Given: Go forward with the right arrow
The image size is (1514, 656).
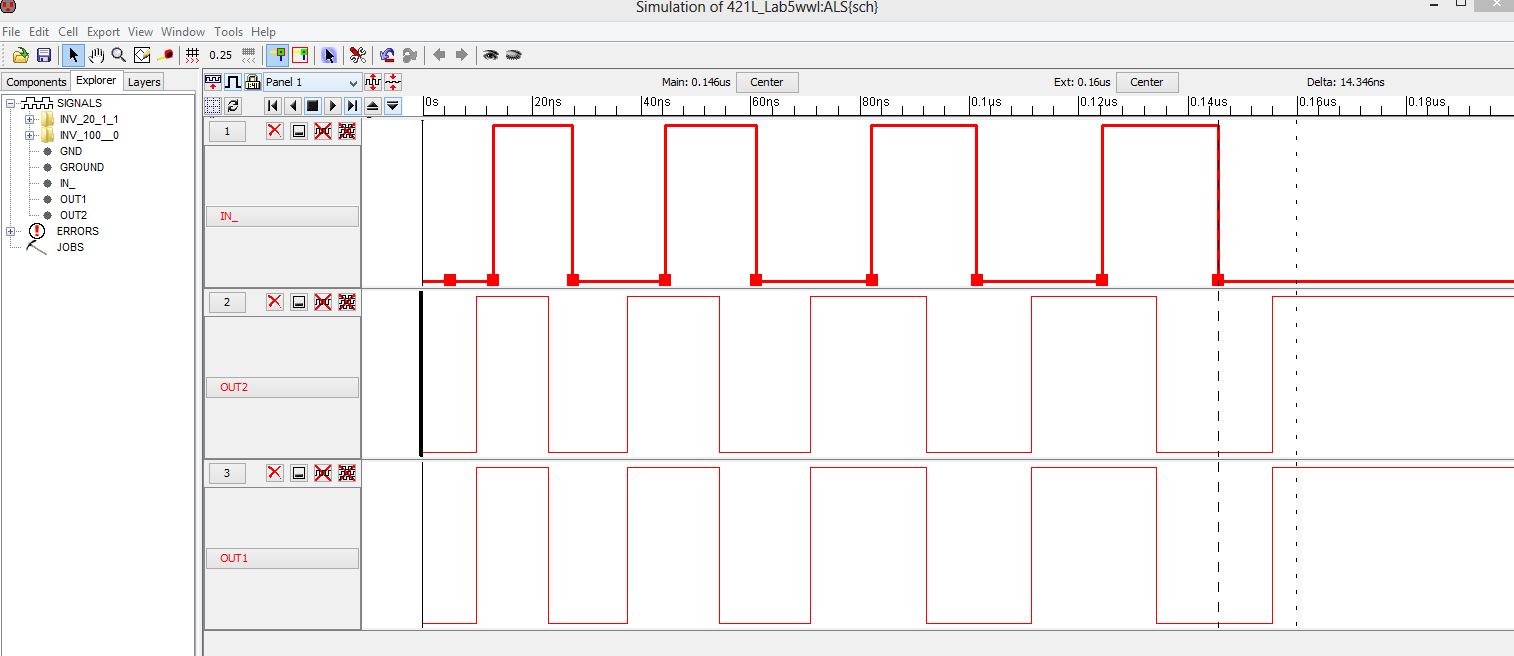Looking at the screenshot, I should 461,55.
